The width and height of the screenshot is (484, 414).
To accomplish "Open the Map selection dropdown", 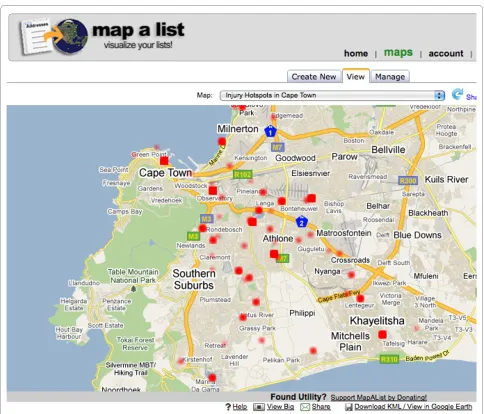I will coord(332,95).
